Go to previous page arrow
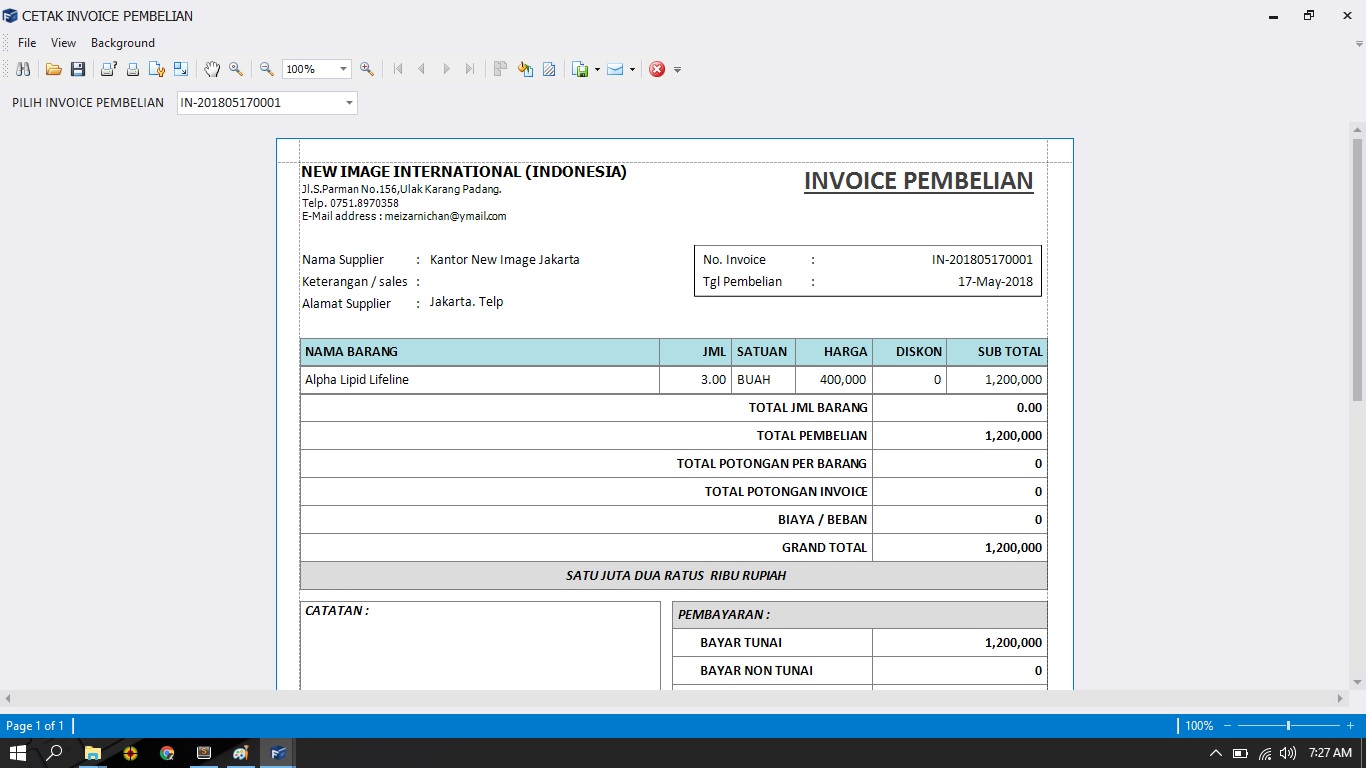The image size is (1366, 768). coord(422,69)
